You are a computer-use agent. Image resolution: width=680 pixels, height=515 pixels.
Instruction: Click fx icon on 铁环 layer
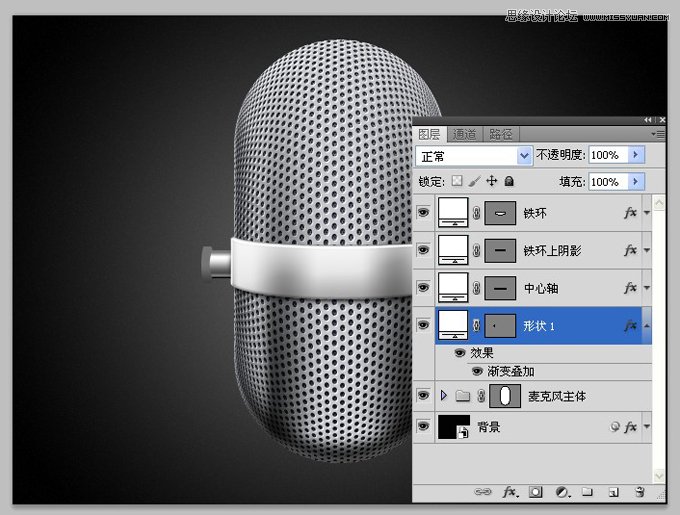coord(631,212)
